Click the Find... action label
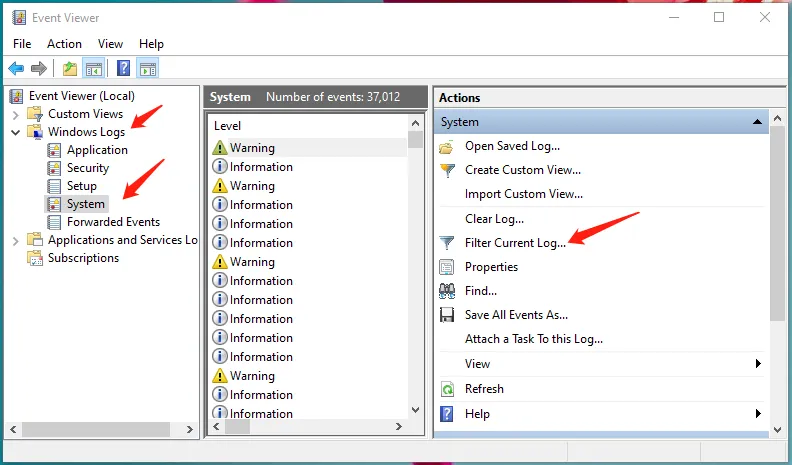The height and width of the screenshot is (465, 792). coord(481,291)
